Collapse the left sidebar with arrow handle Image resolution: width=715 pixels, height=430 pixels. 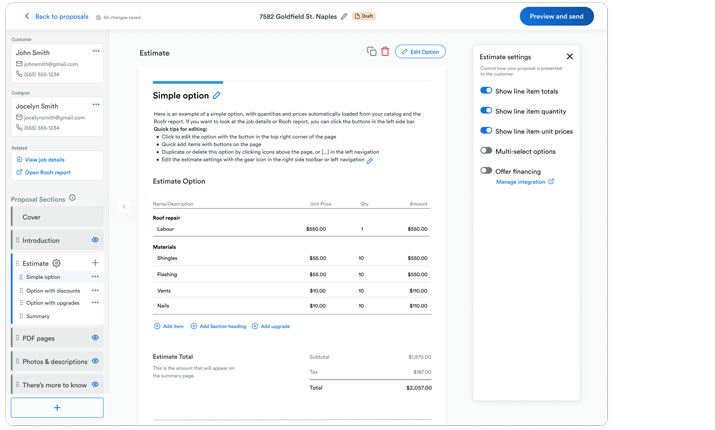(124, 207)
